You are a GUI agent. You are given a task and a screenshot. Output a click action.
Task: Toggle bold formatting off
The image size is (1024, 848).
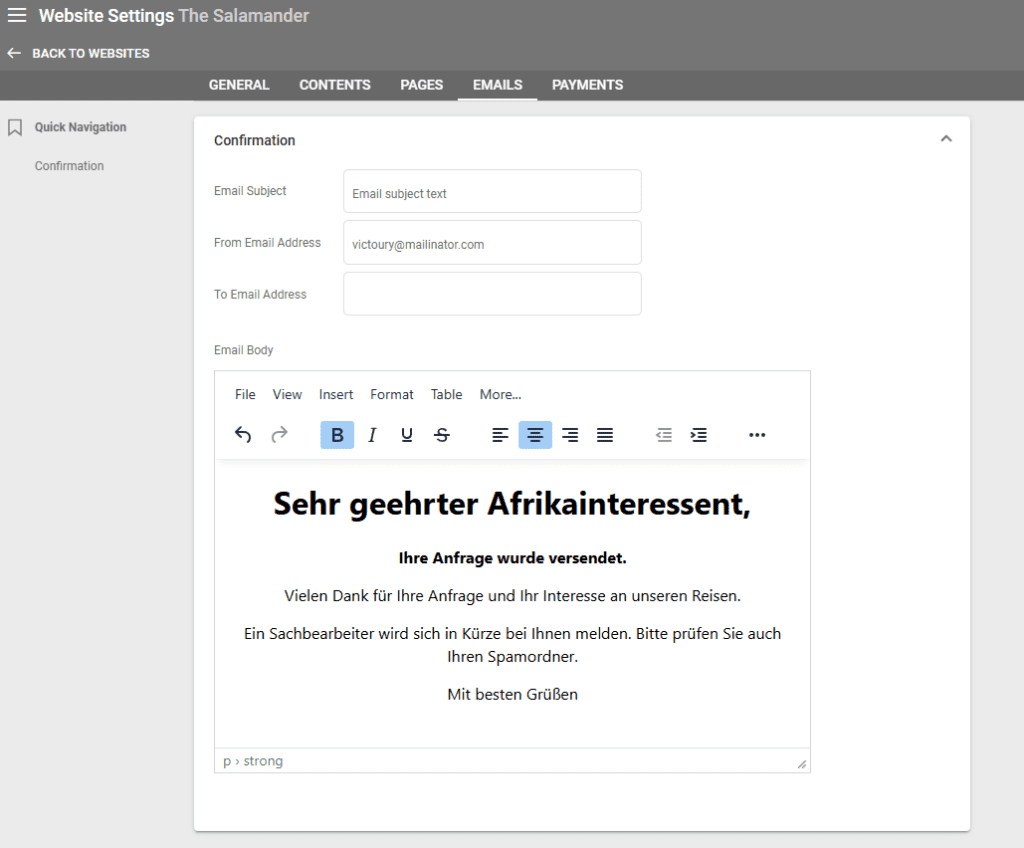point(337,435)
